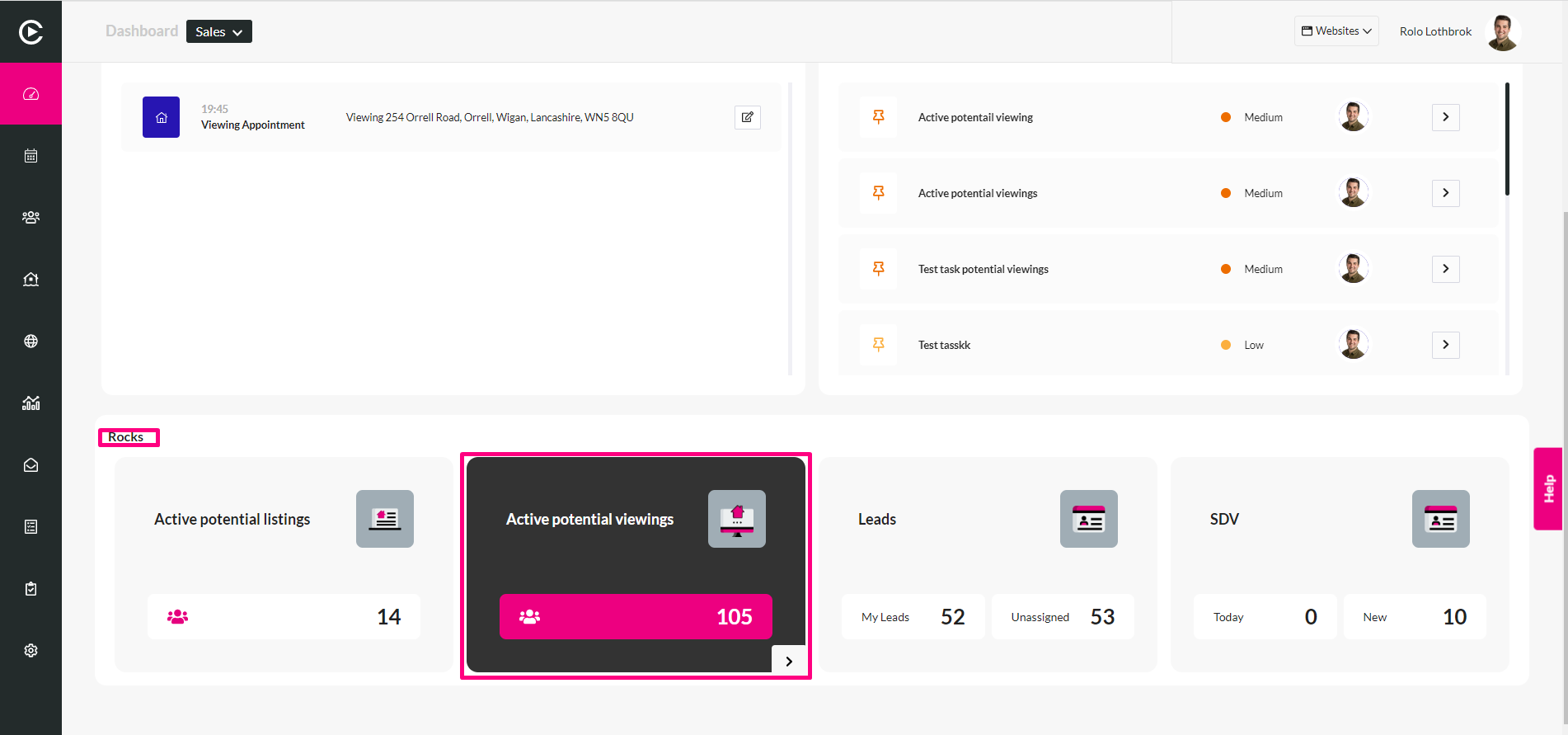The image size is (1568, 735).
Task: Open the Sales dashboard dropdown
Action: [219, 31]
